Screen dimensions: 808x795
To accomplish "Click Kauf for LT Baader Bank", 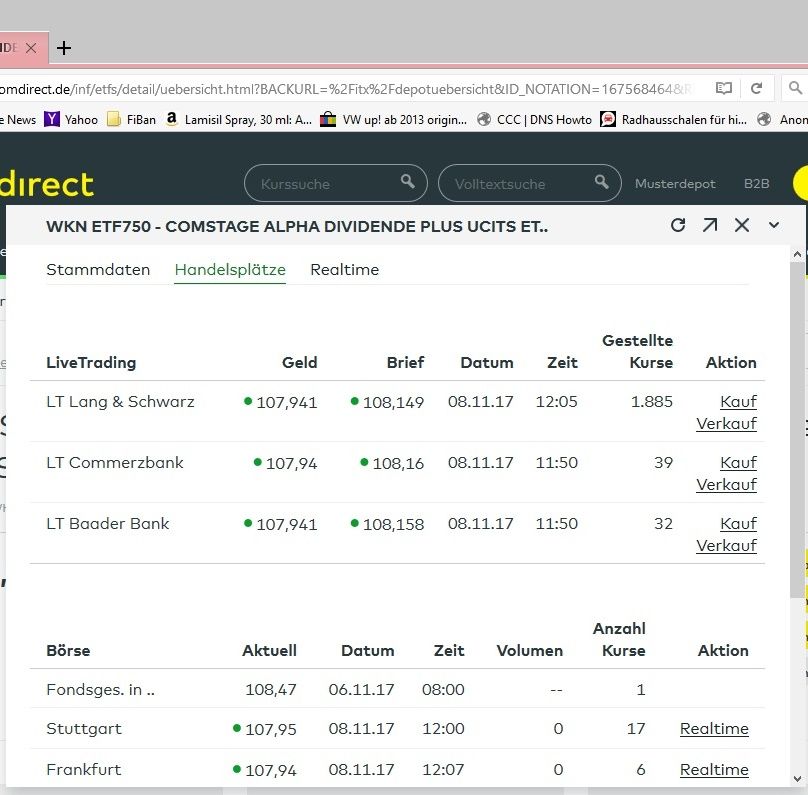I will click(738, 523).
